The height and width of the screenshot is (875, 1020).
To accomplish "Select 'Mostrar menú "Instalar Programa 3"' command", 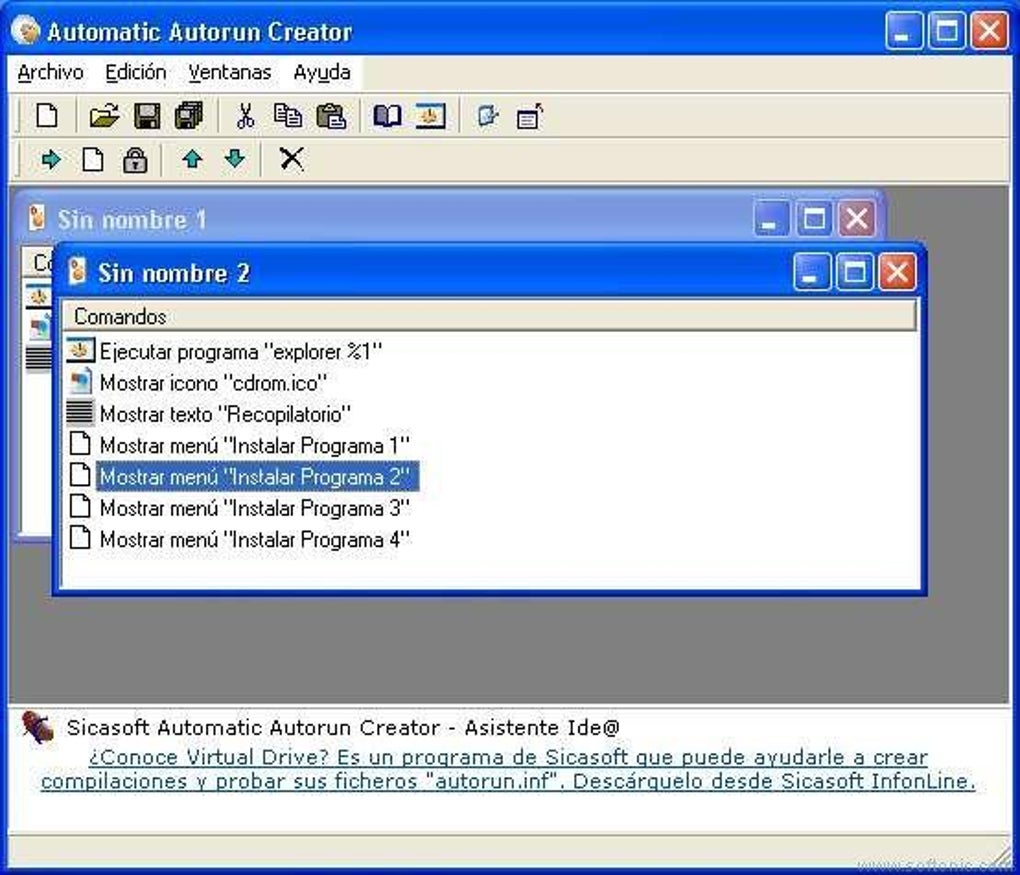I will [x=255, y=508].
